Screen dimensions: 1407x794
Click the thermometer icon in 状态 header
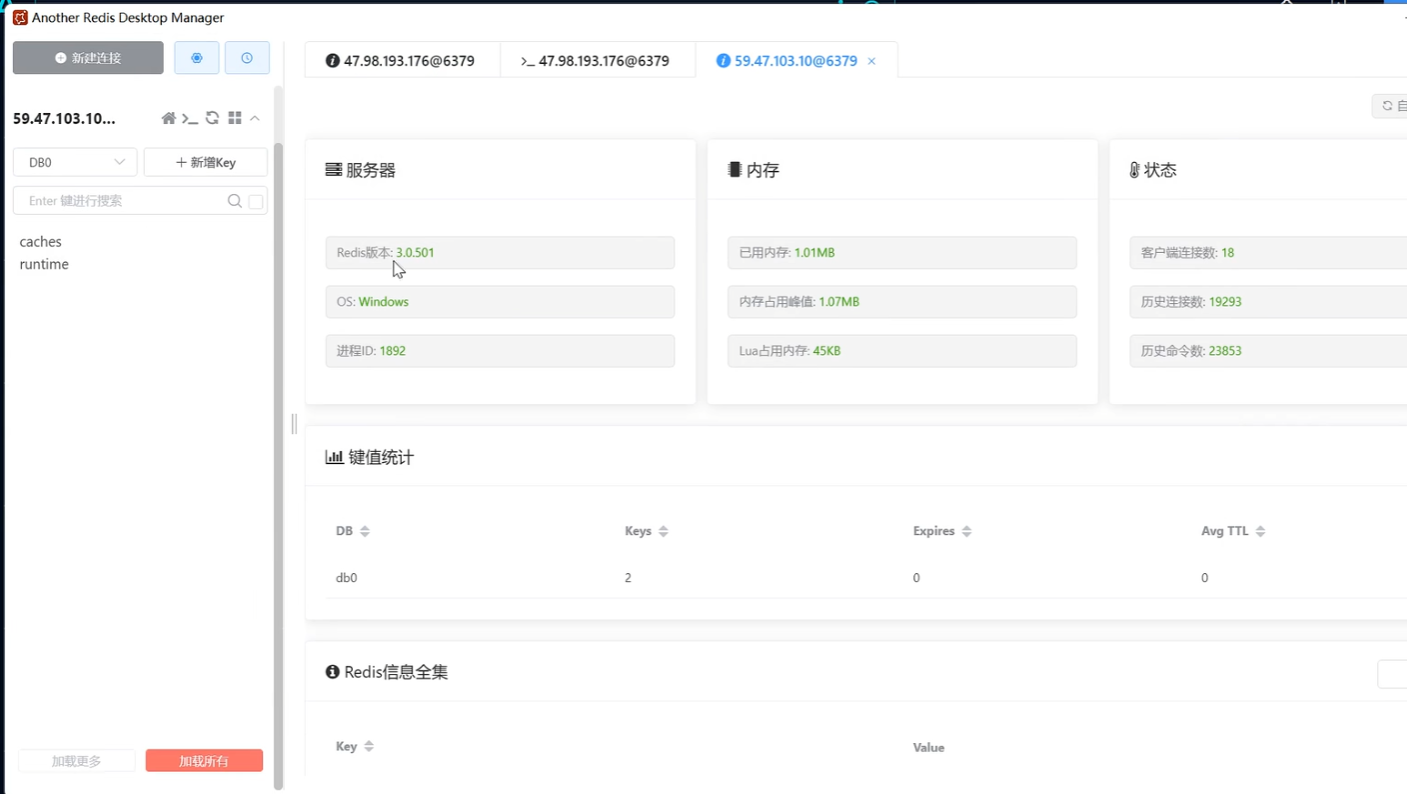coord(1135,171)
